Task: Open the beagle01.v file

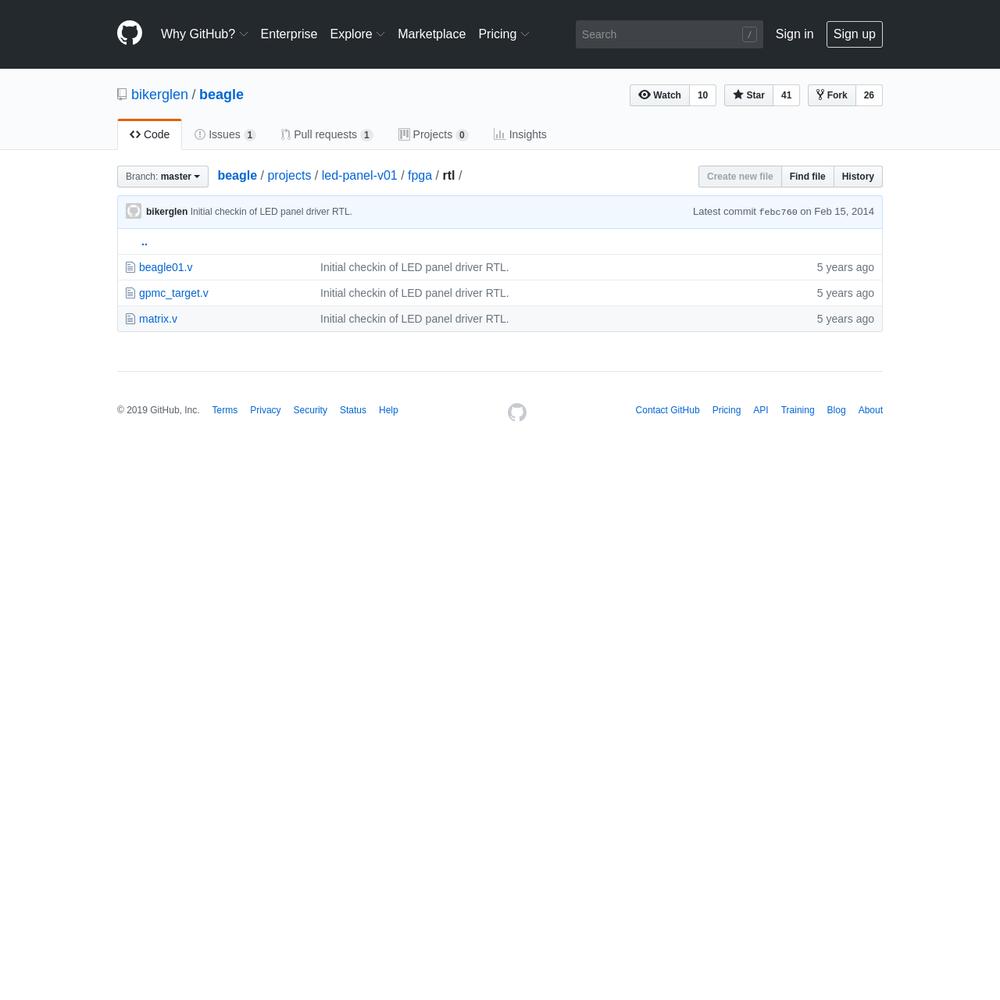Action: click(x=166, y=267)
